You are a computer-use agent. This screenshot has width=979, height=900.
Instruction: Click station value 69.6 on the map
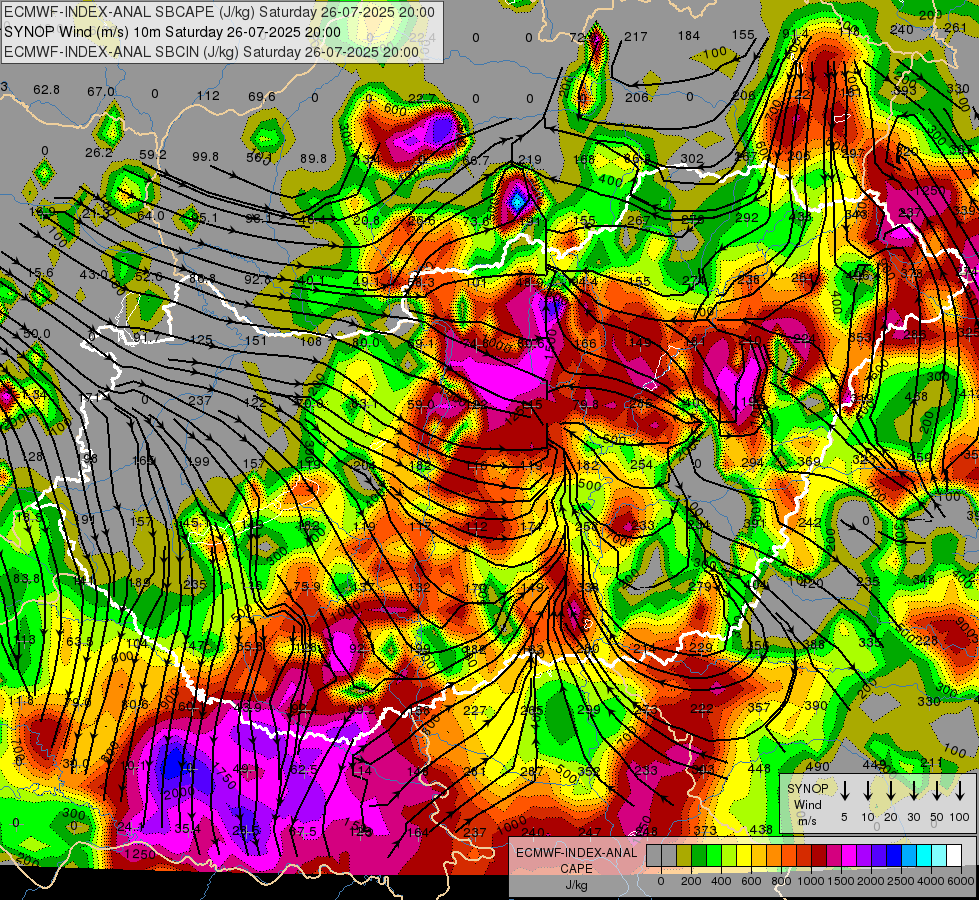click(x=262, y=96)
